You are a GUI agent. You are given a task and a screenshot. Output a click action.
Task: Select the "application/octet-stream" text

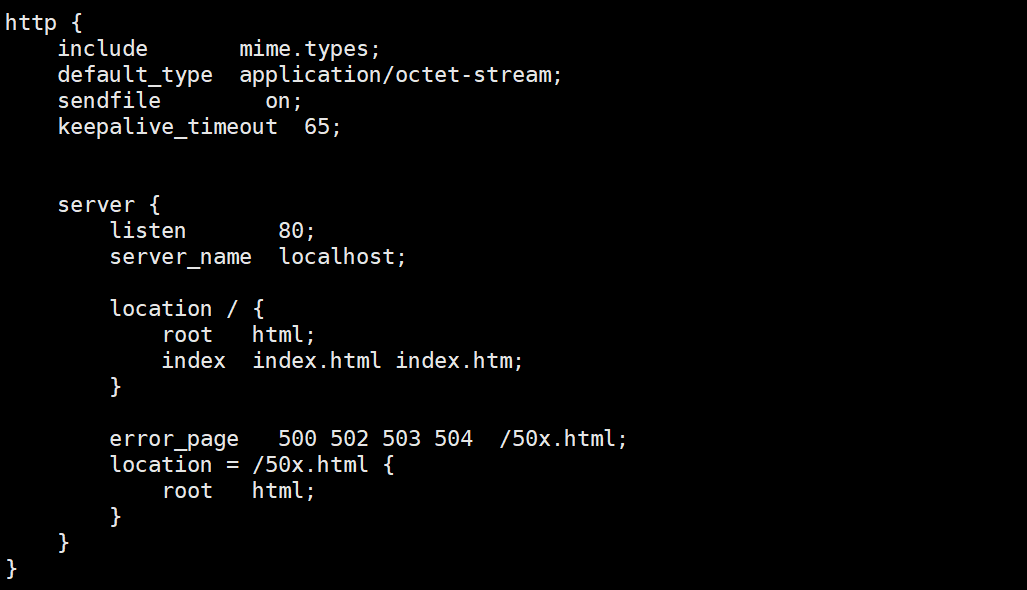[x=396, y=75]
